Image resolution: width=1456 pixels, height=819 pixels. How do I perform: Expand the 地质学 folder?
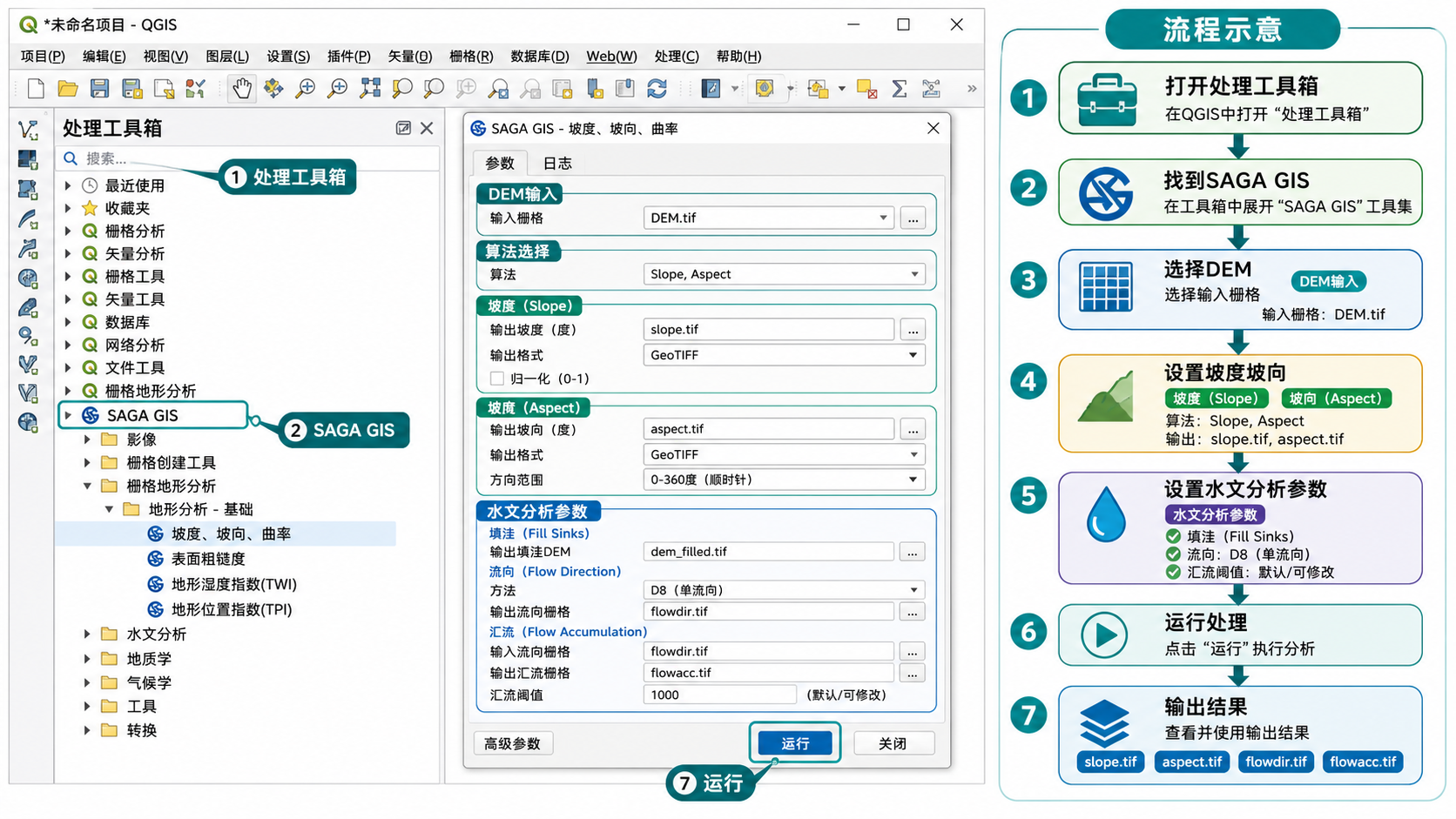(87, 659)
